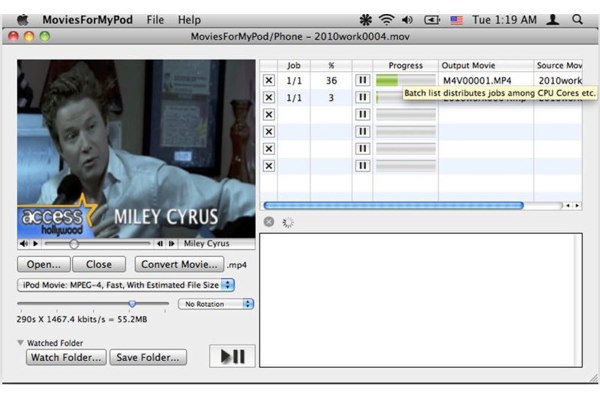600x400 pixels.
Task: Open the No Rotation dropdown
Action: (x=216, y=304)
